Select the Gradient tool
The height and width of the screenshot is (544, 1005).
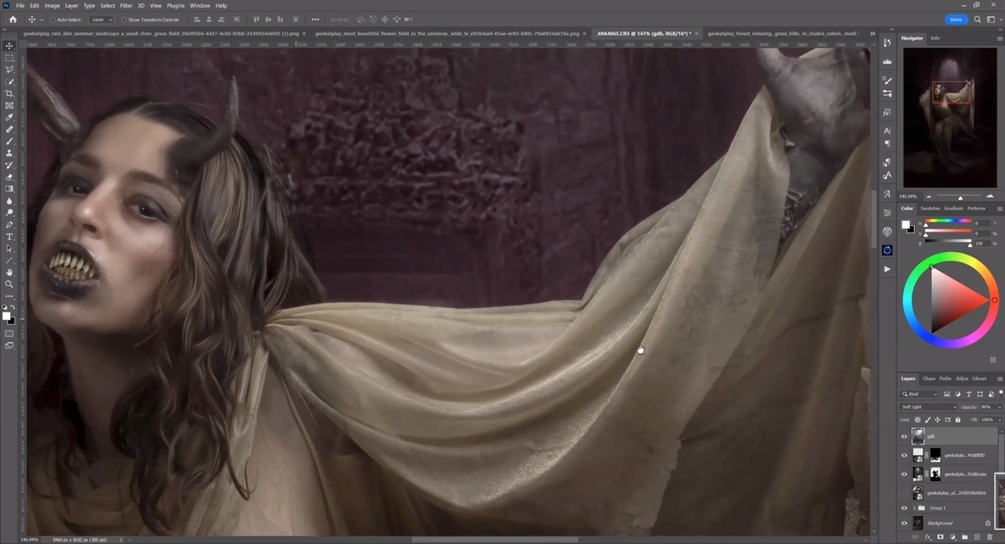9,189
